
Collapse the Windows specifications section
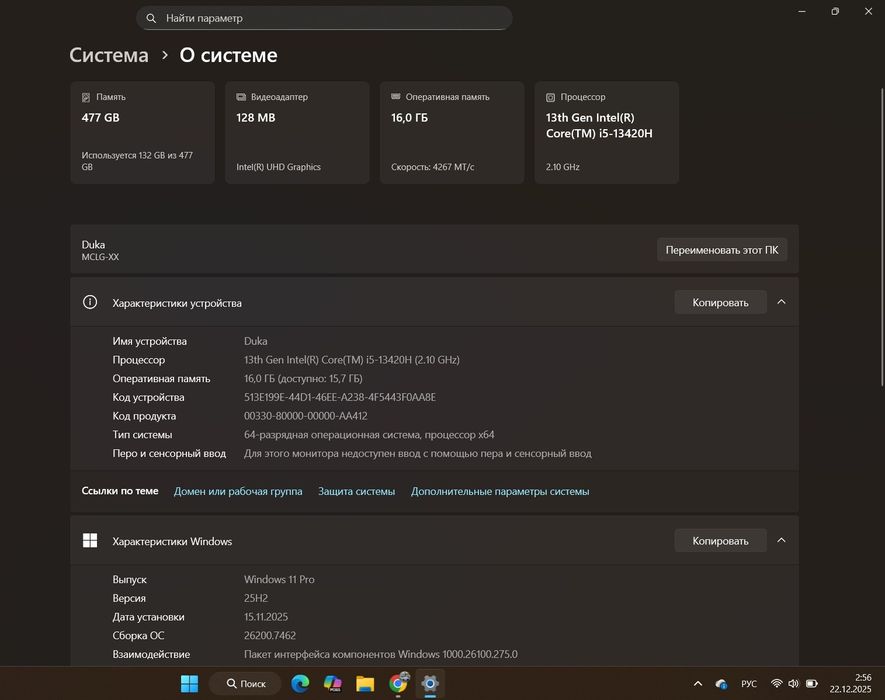point(781,541)
